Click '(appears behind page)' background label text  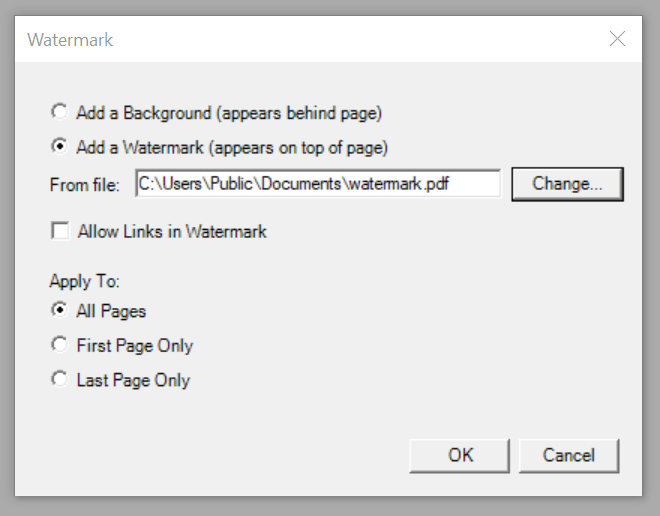click(303, 113)
